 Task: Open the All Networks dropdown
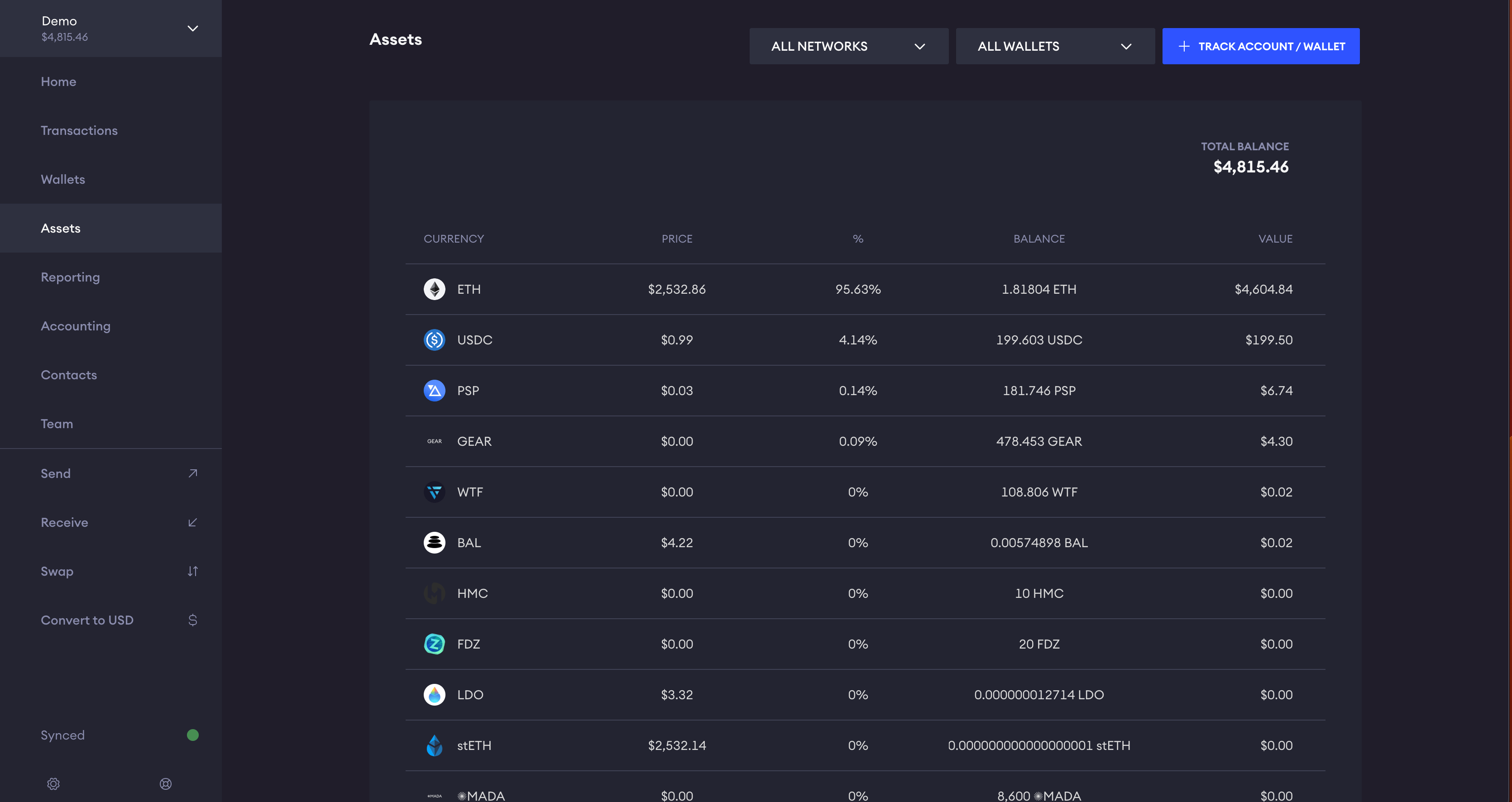848,46
